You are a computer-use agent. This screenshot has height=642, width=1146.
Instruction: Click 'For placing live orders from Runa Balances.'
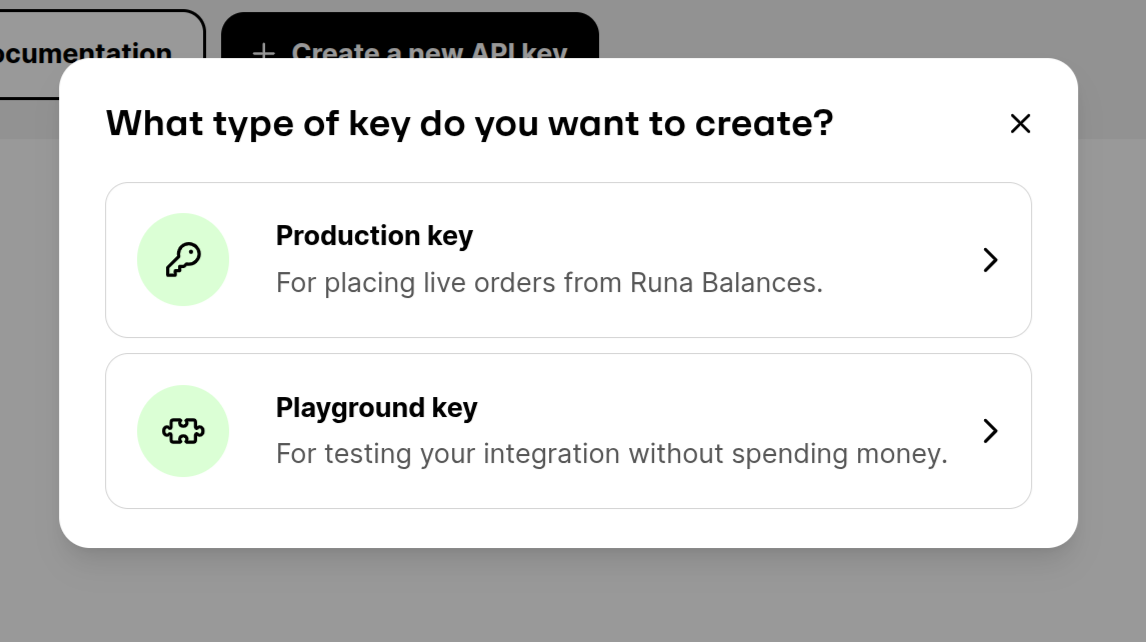549,283
